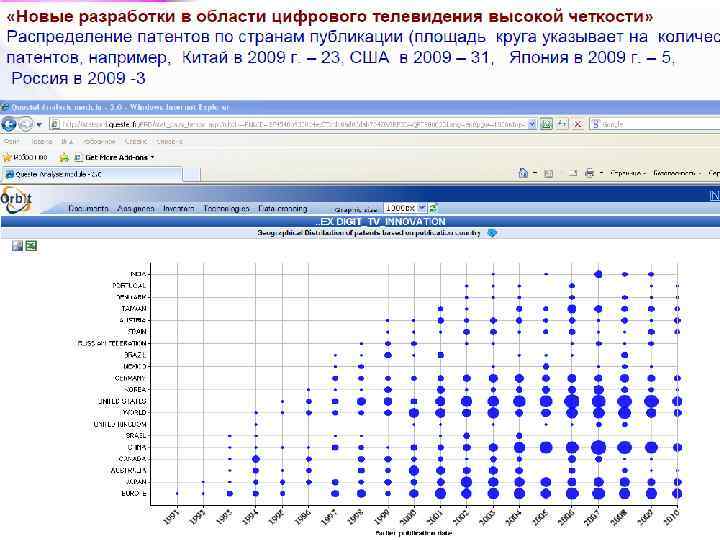Go back with the browser Back arrow

click(x=9, y=124)
